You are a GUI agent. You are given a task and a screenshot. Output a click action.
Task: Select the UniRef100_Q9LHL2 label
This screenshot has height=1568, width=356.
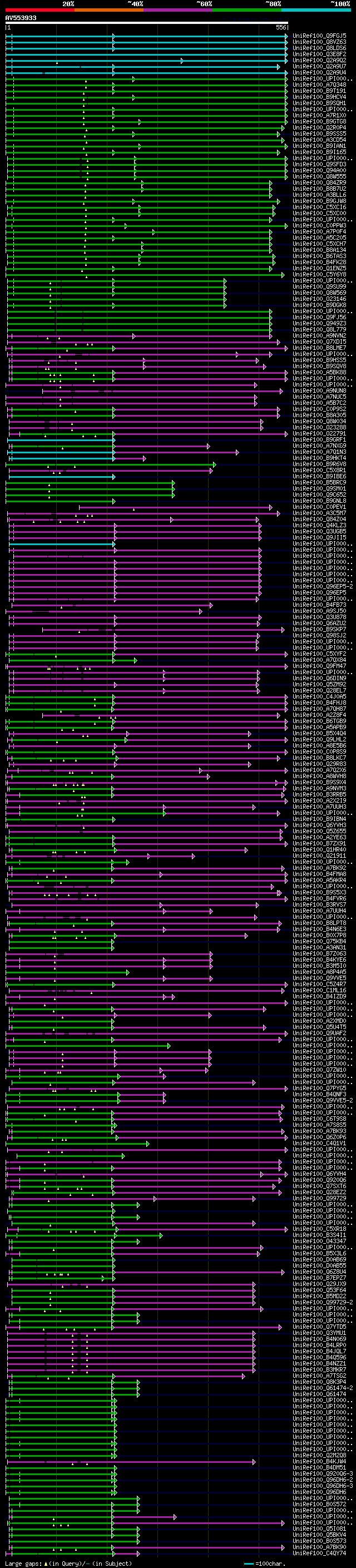319,740
